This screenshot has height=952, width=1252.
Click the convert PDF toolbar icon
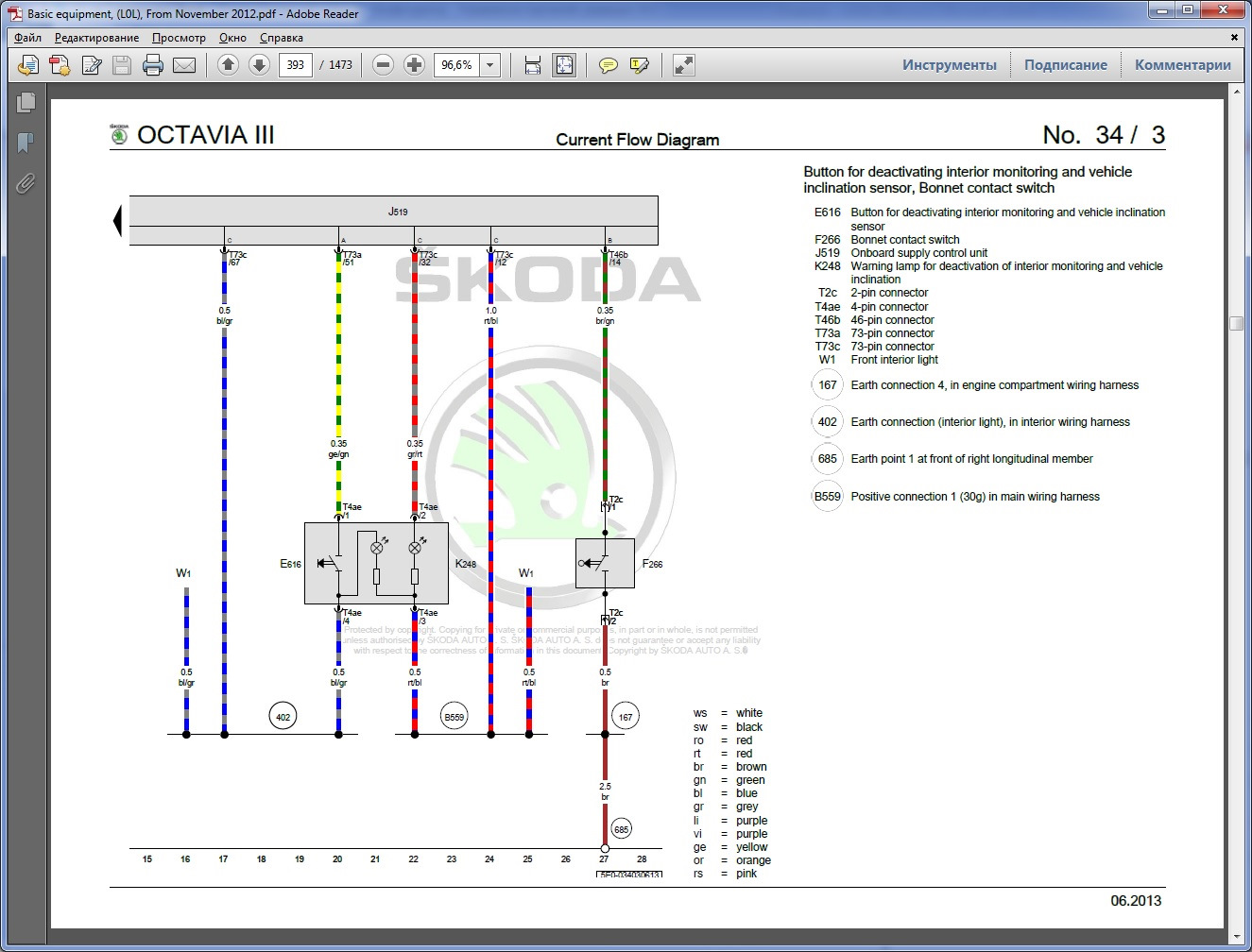click(60, 65)
